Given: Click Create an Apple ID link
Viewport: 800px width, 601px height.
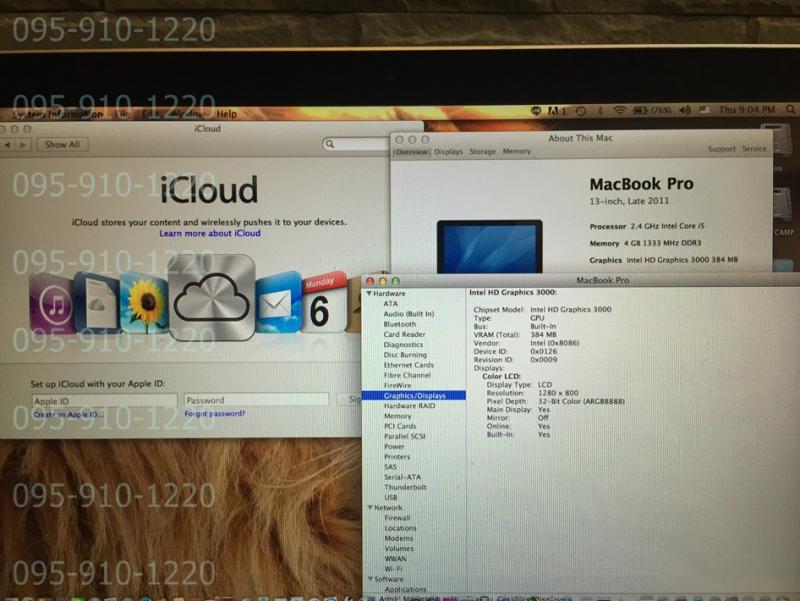Looking at the screenshot, I should click(68, 415).
